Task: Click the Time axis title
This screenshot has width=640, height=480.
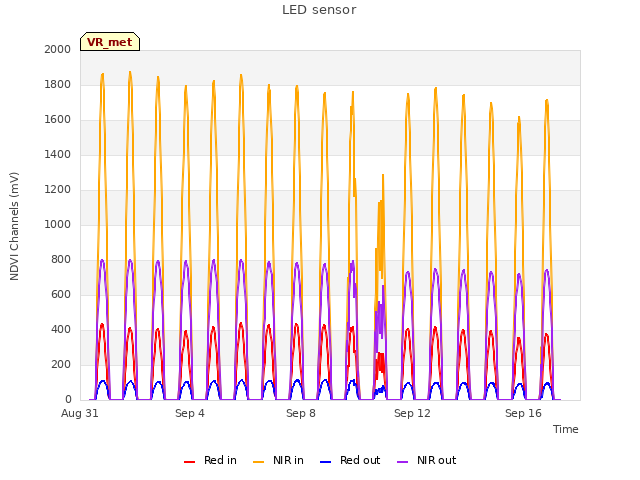Action: coord(566,429)
